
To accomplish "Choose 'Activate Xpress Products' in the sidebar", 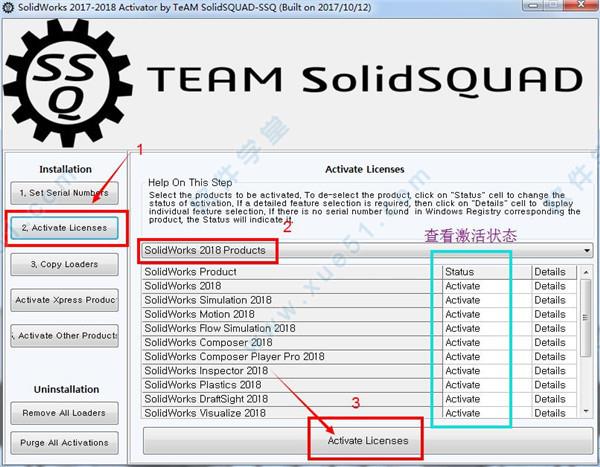I will [x=64, y=300].
